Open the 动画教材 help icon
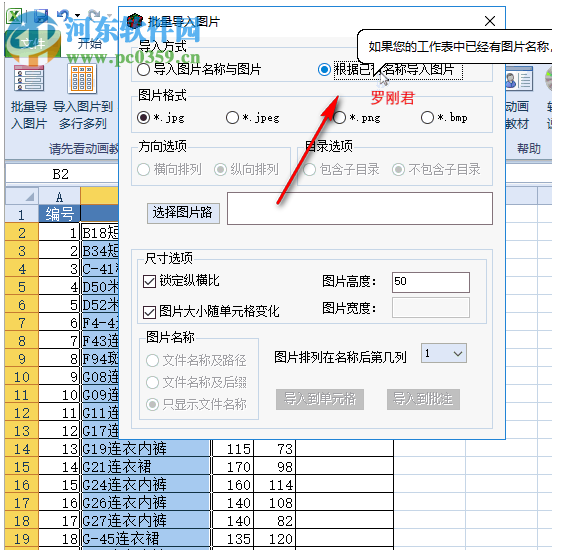Screen dimensions: 582x559 point(519,79)
